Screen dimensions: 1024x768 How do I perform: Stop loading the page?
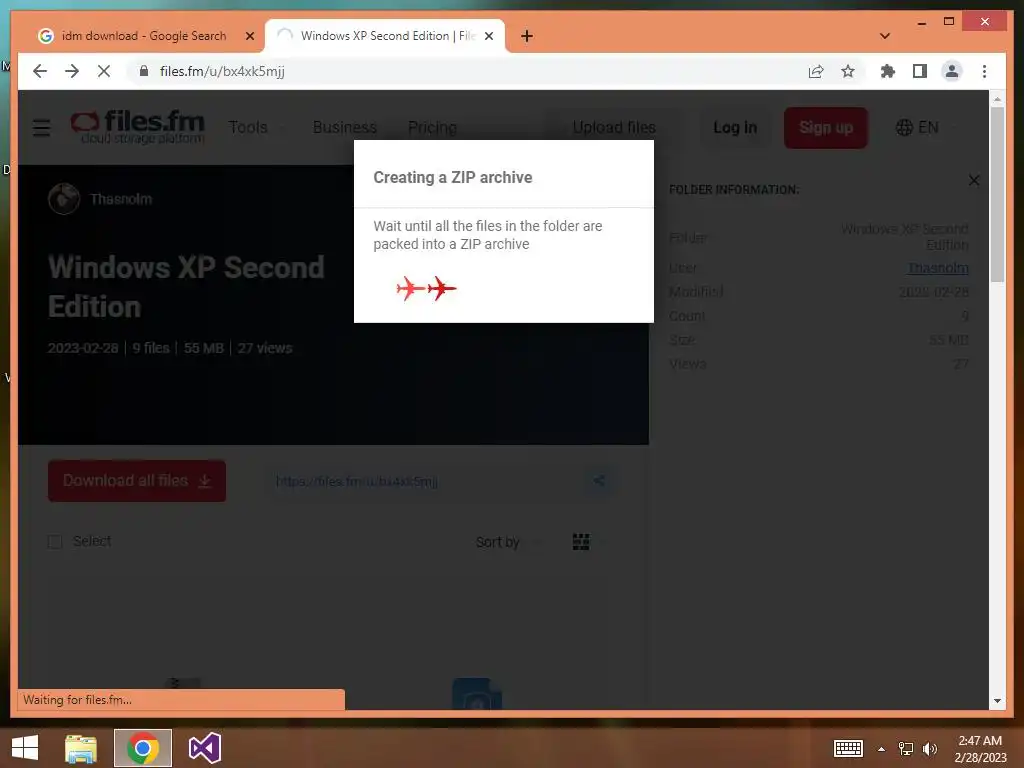tap(104, 71)
